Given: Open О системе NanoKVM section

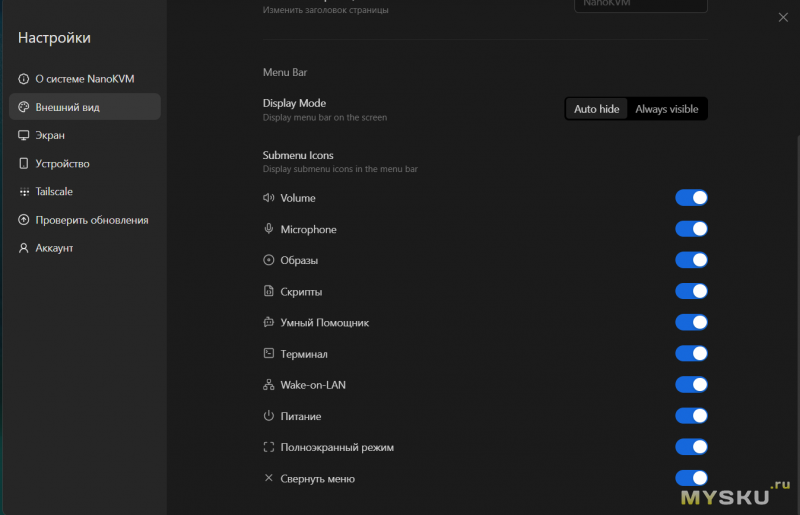Looking at the screenshot, I should (84, 78).
